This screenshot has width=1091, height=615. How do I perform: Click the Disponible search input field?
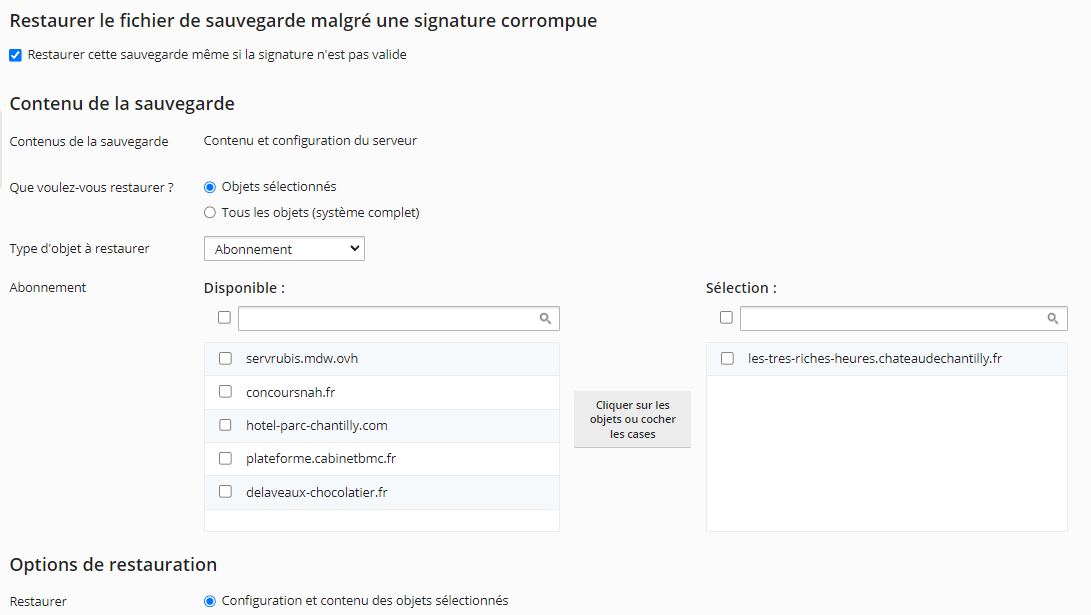coord(388,319)
